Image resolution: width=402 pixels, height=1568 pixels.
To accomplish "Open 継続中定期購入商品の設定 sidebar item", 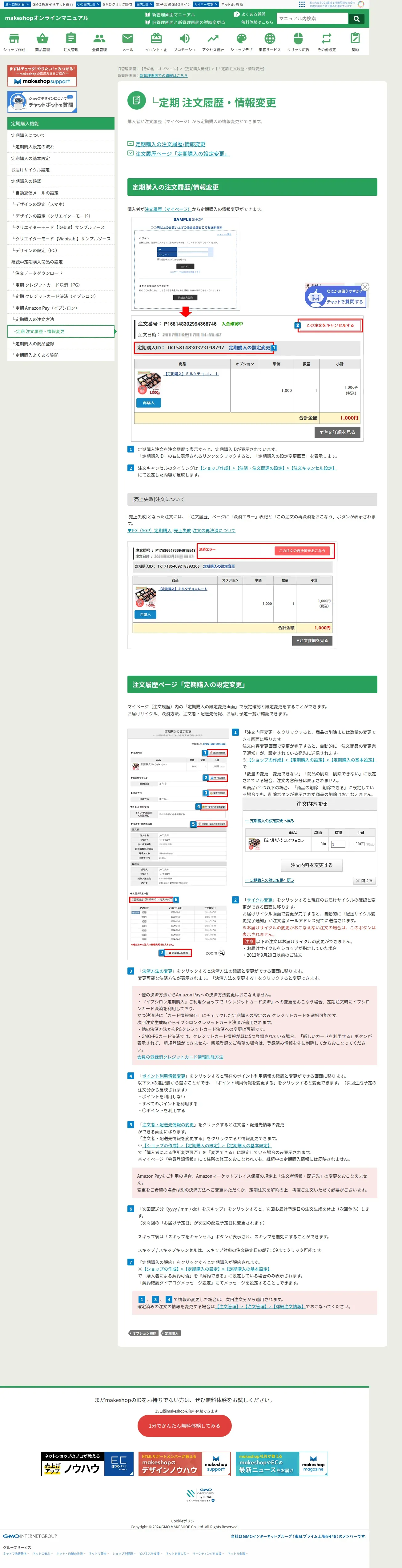I will (61, 262).
